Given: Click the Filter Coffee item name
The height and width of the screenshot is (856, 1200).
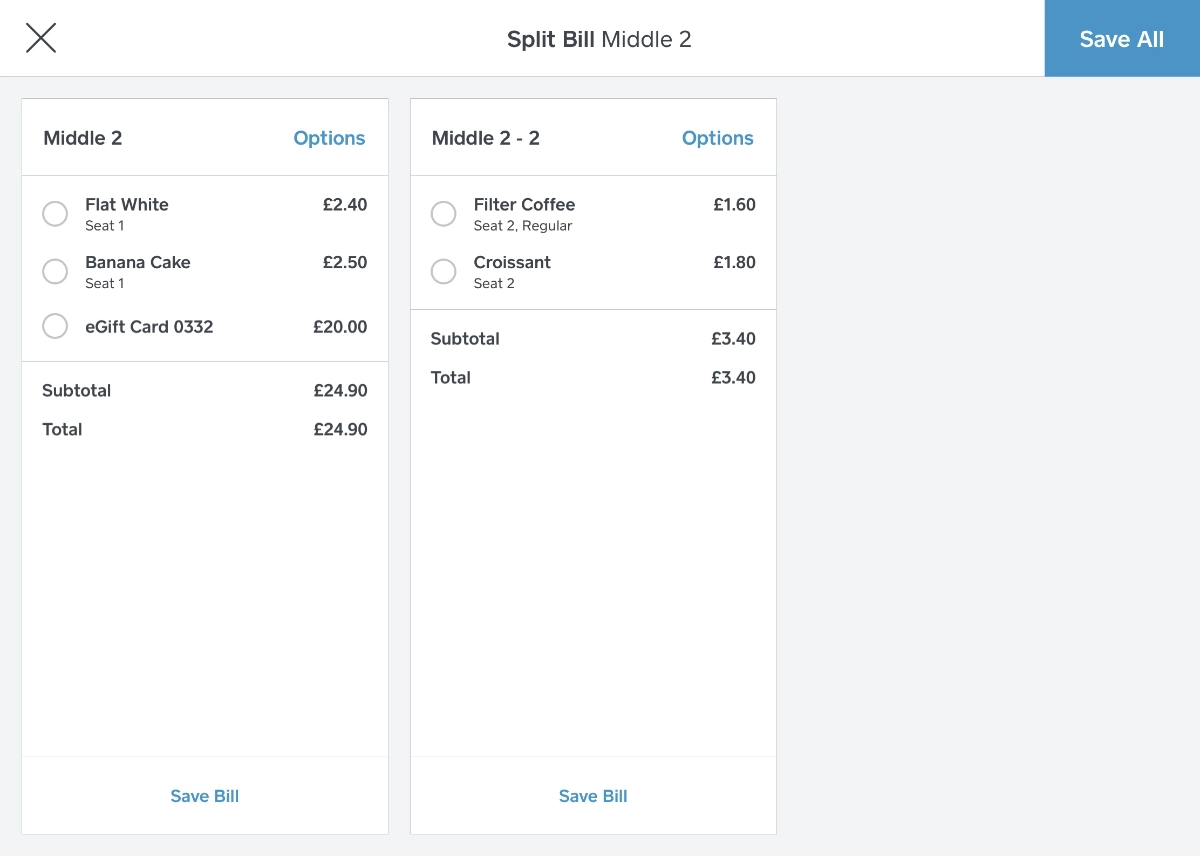Looking at the screenshot, I should (525, 204).
